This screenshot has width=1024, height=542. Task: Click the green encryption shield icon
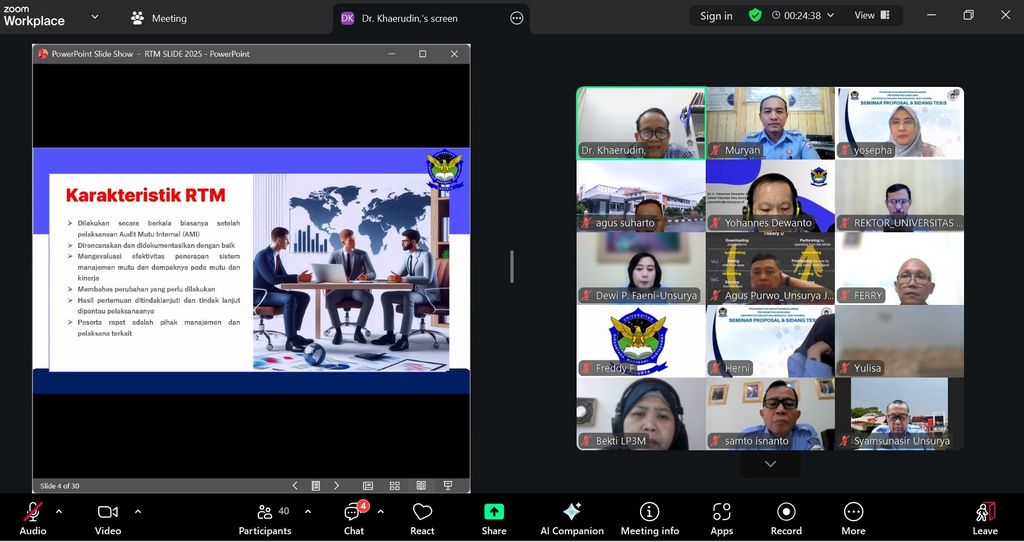[755, 16]
